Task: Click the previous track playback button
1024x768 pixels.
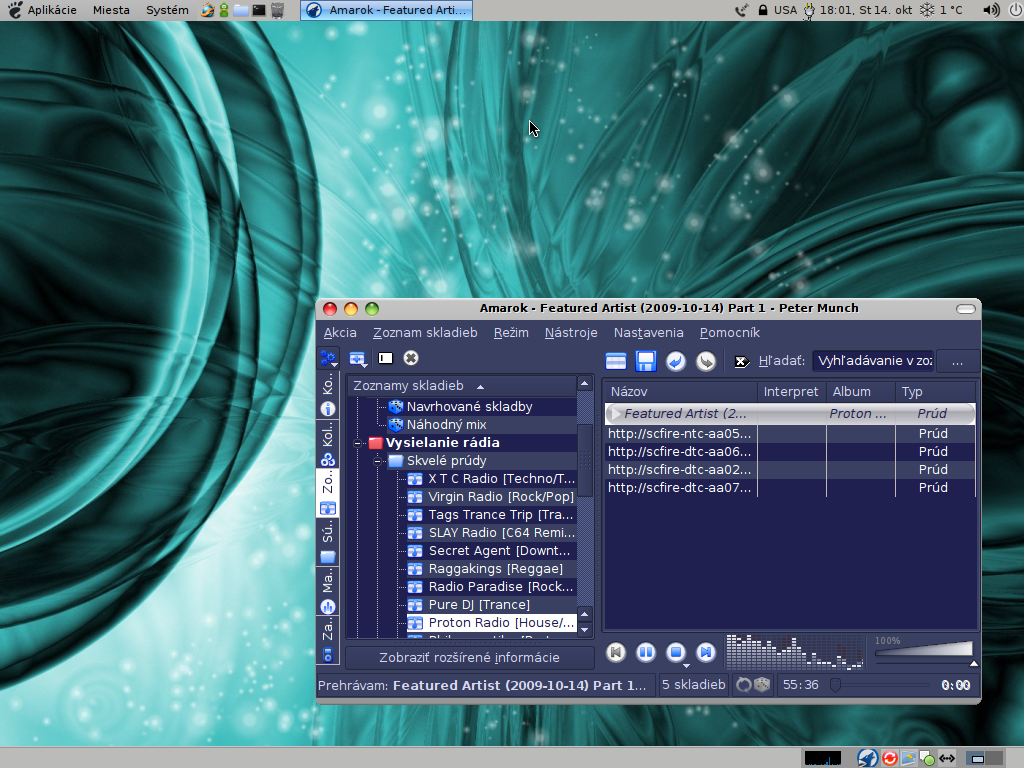Action: click(x=616, y=652)
